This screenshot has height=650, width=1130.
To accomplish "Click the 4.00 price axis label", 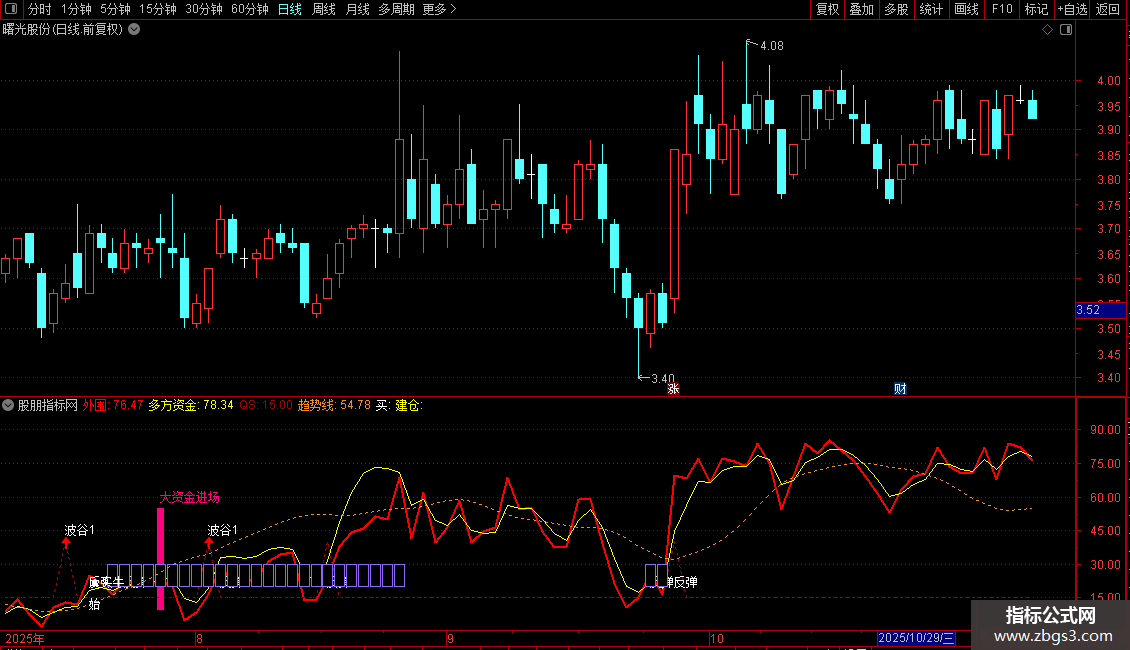I will coord(1108,81).
